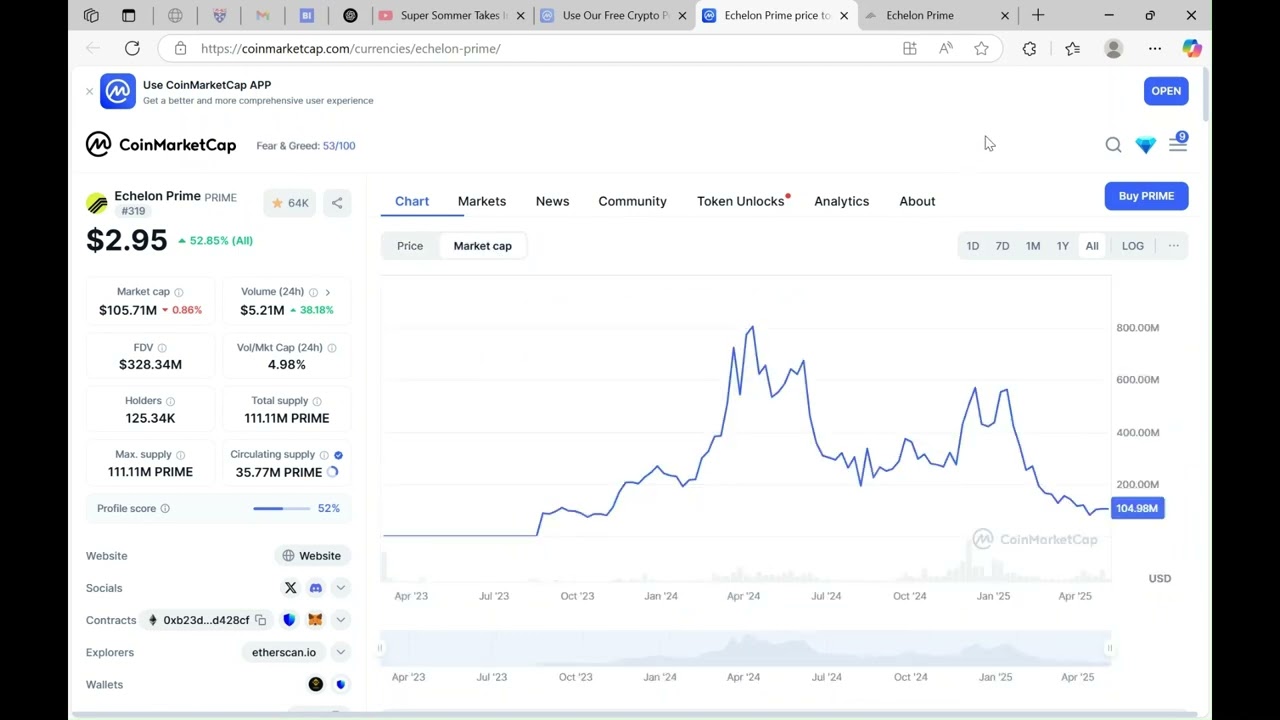Click the black-and-gold wallet icon
The height and width of the screenshot is (720, 1280).
tap(315, 684)
